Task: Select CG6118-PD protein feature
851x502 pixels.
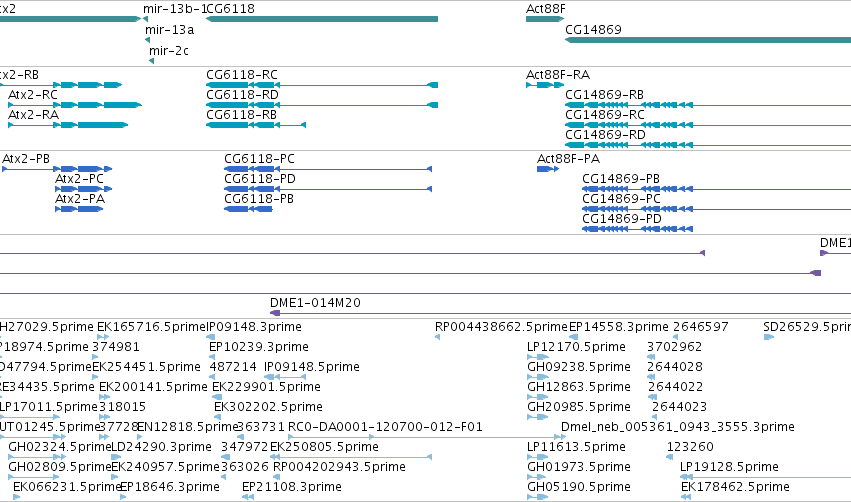Action: pyautogui.click(x=328, y=189)
